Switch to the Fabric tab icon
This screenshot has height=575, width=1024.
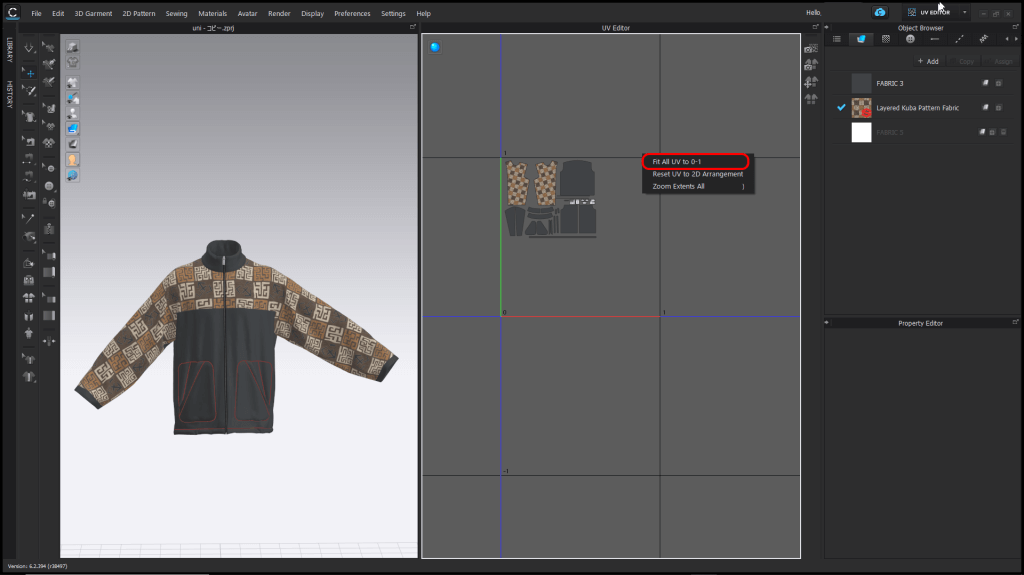point(861,39)
